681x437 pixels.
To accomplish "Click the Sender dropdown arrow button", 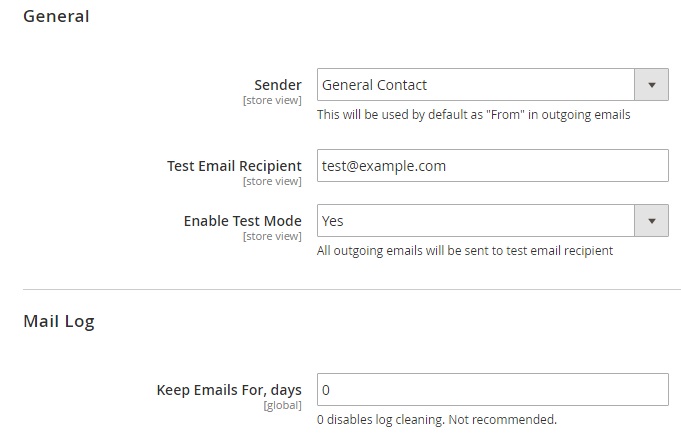I will tap(652, 85).
